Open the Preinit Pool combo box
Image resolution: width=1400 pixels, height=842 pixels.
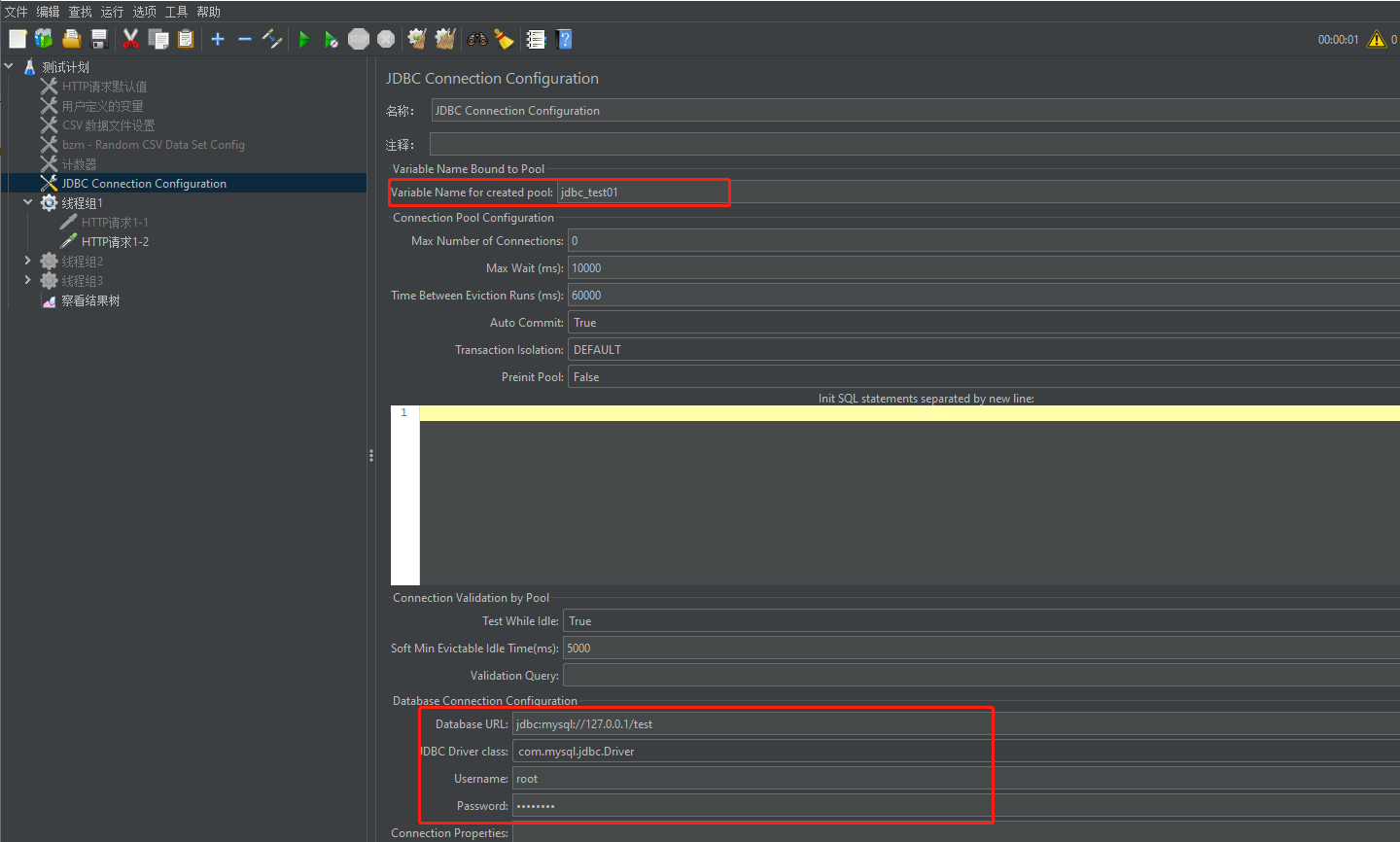point(984,377)
